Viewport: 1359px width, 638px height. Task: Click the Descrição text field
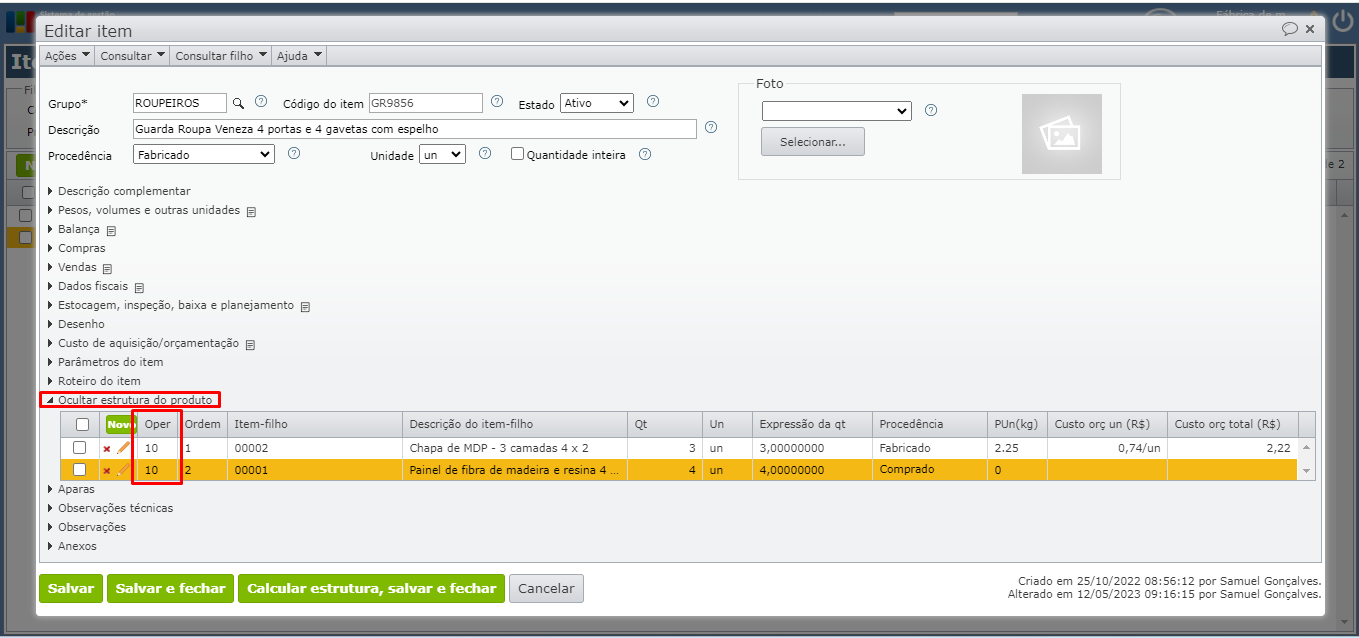pyautogui.click(x=414, y=129)
